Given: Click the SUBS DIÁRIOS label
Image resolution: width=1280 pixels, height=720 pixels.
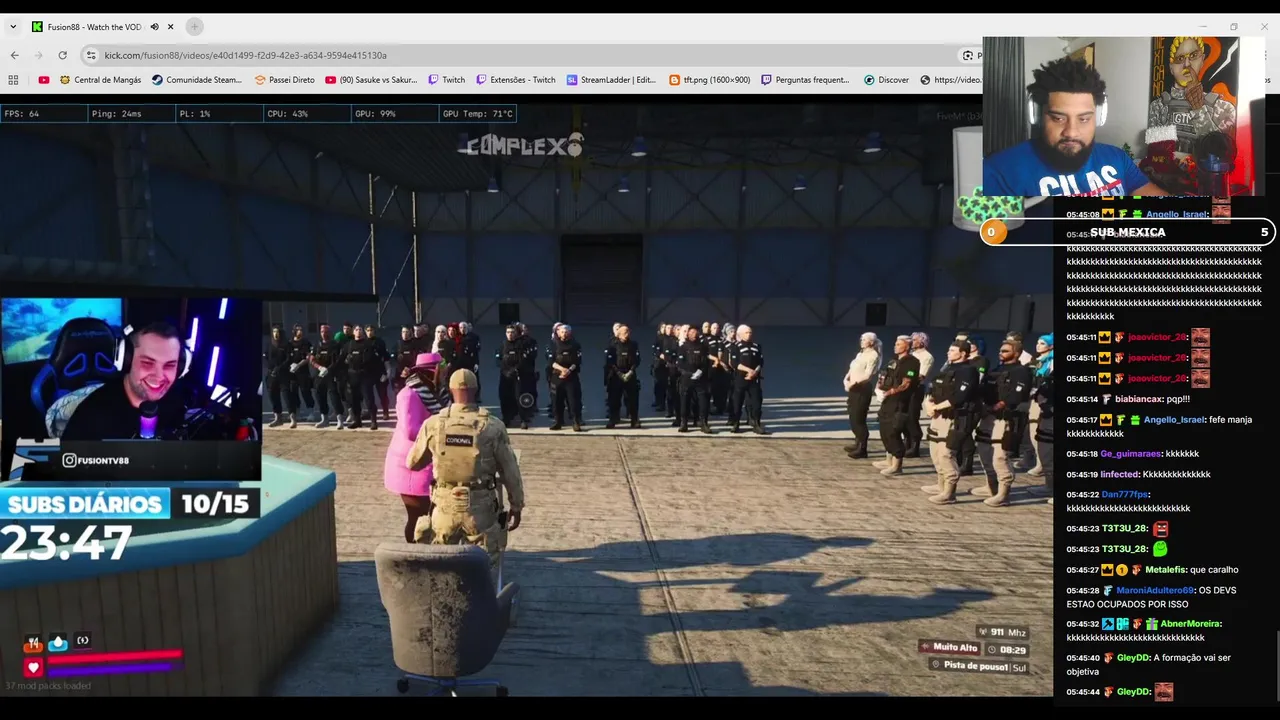Looking at the screenshot, I should pos(85,503).
